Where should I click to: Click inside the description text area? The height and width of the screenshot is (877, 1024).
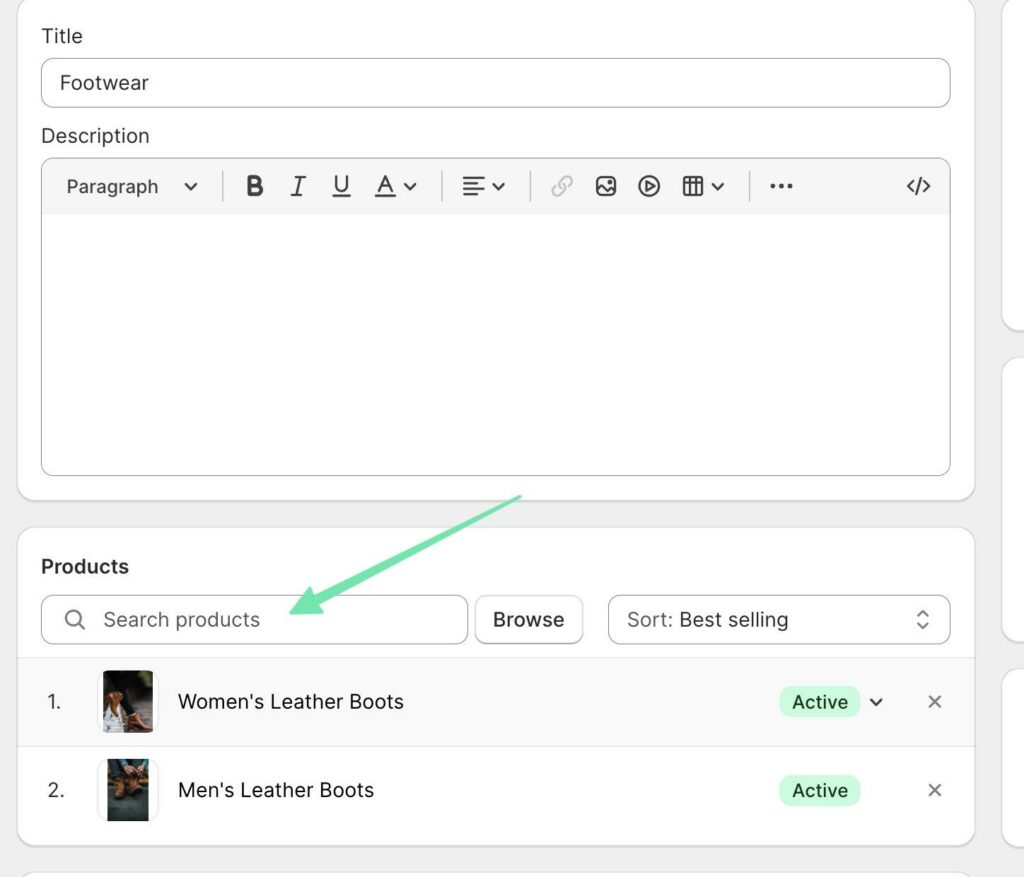(x=495, y=344)
